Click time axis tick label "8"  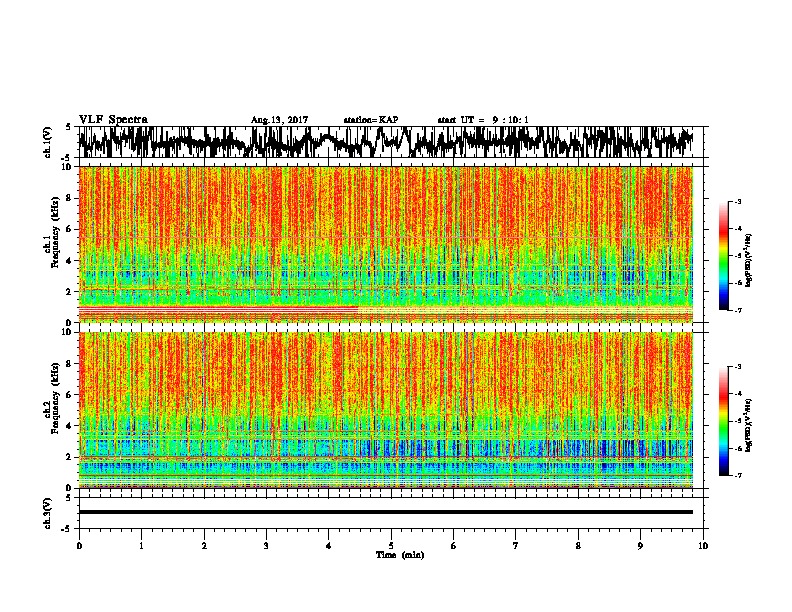[578, 546]
